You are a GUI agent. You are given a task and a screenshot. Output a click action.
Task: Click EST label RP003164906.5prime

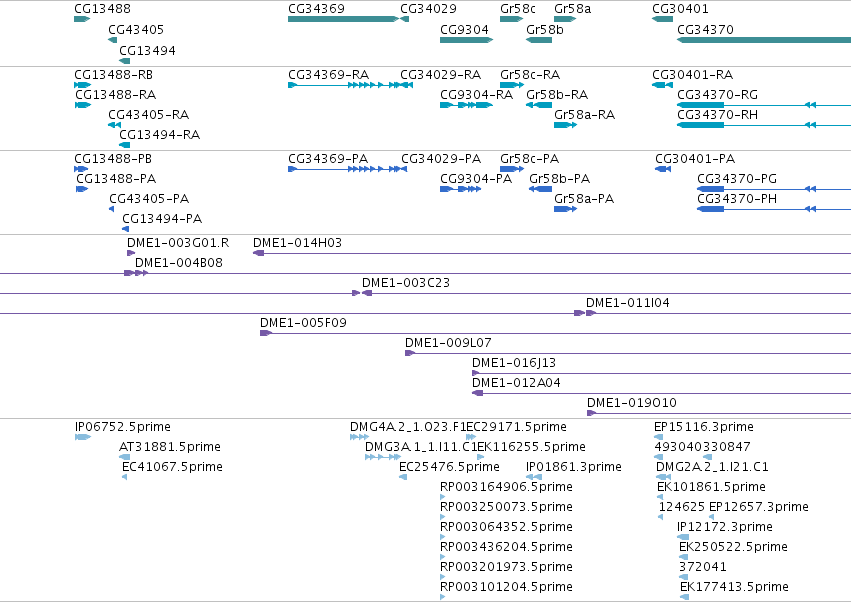coord(506,487)
